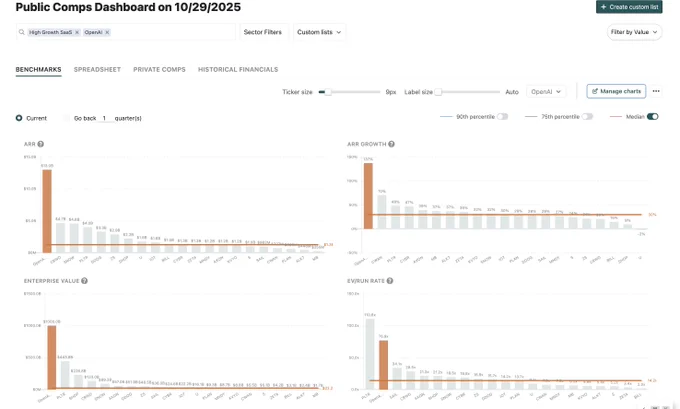Remove the High Growth SaaS filter chip
Screen dimensions: 680x409
[x=77, y=32]
